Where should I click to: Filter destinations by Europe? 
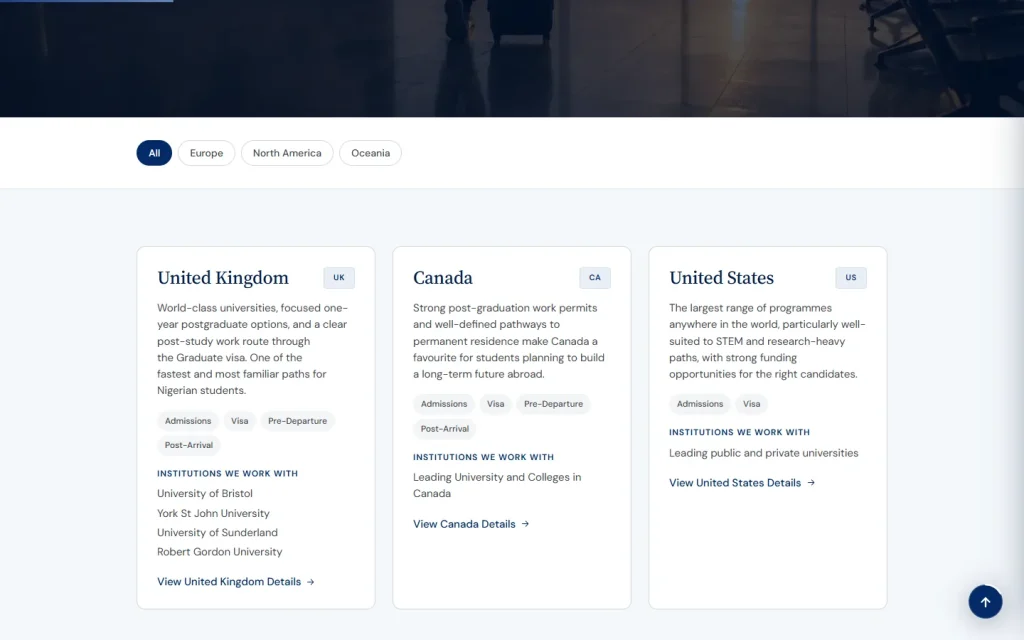click(206, 153)
